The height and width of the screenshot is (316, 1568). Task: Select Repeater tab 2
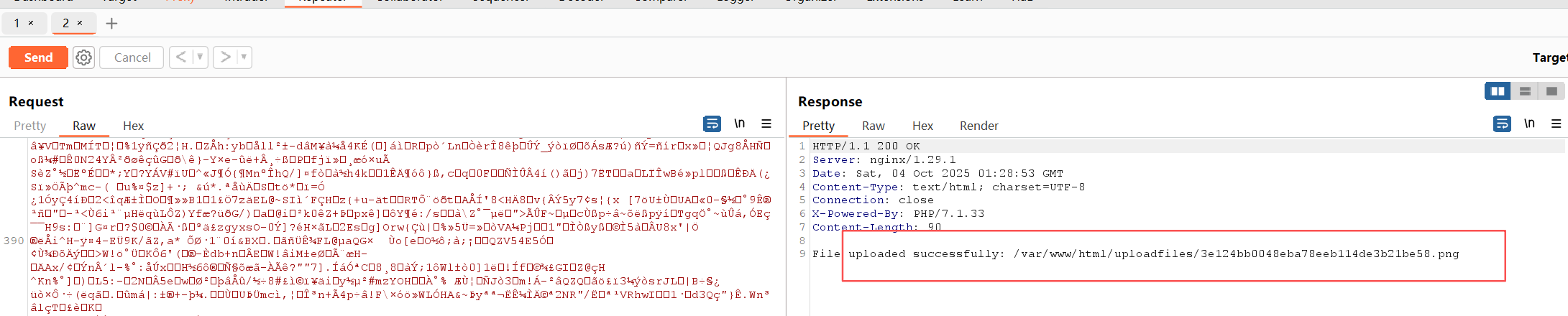point(65,23)
